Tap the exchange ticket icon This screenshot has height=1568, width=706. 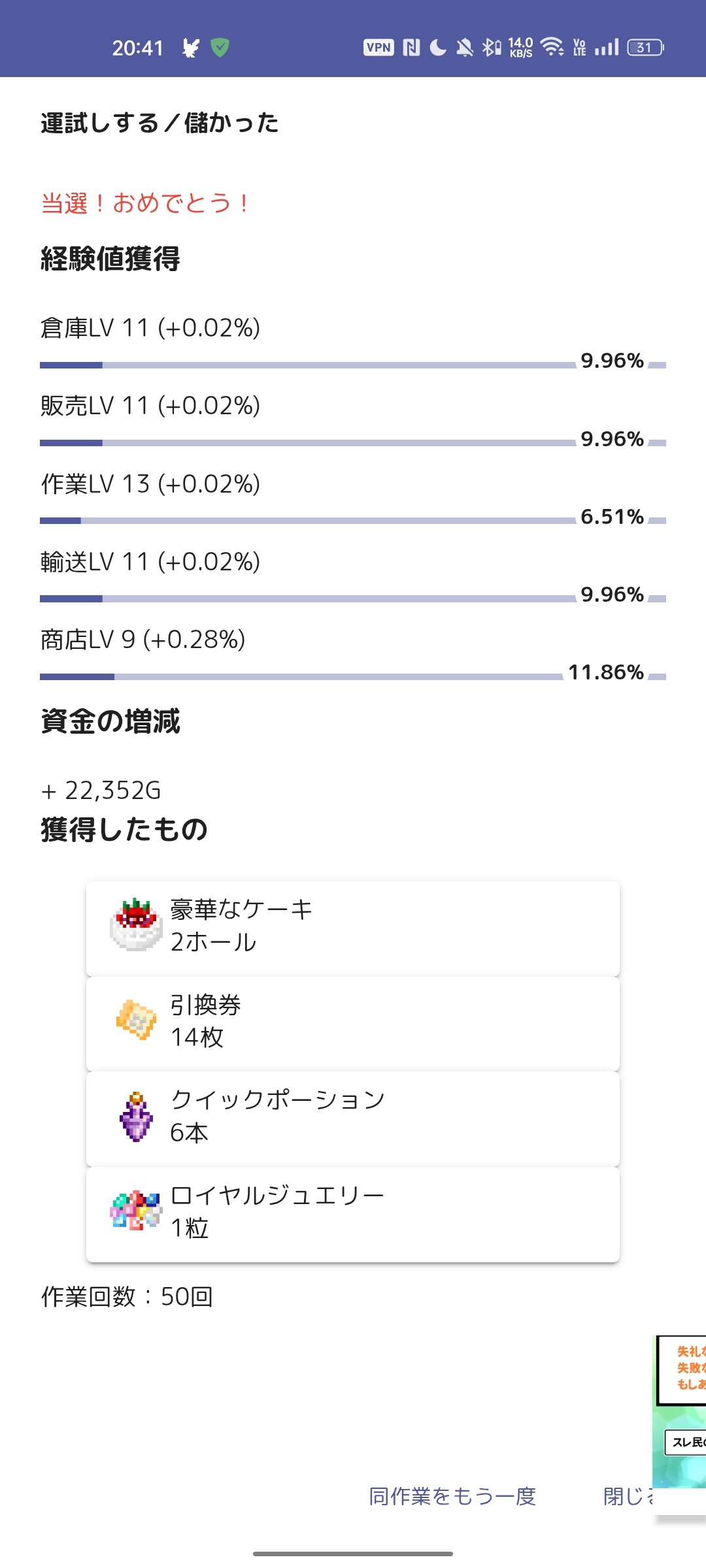click(136, 1019)
